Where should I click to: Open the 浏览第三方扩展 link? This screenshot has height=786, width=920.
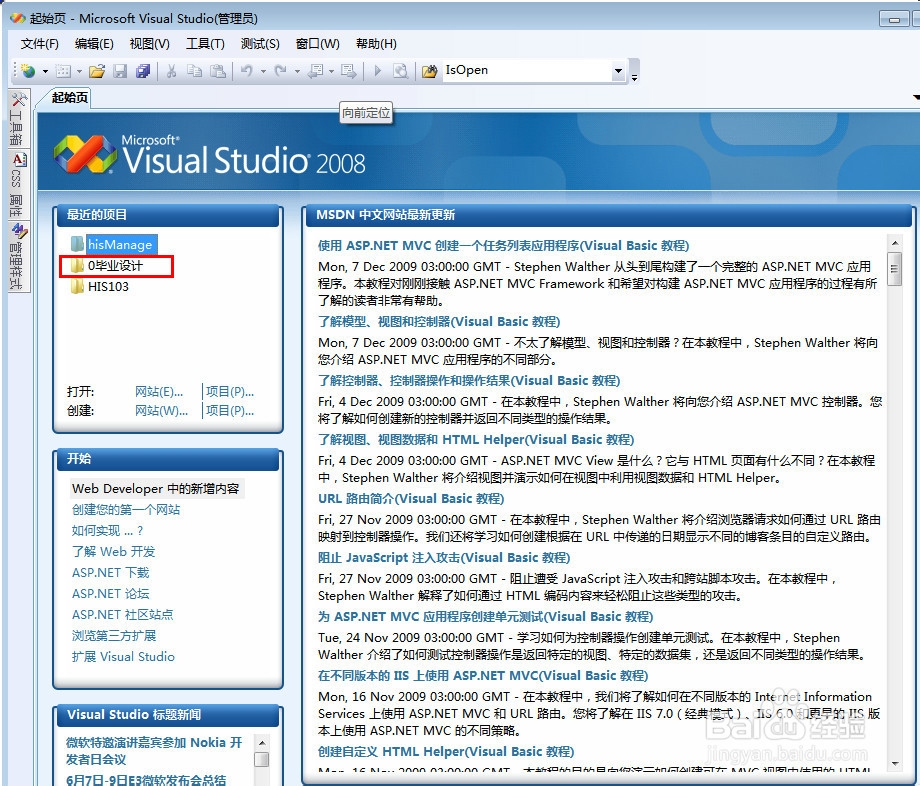[x=114, y=636]
